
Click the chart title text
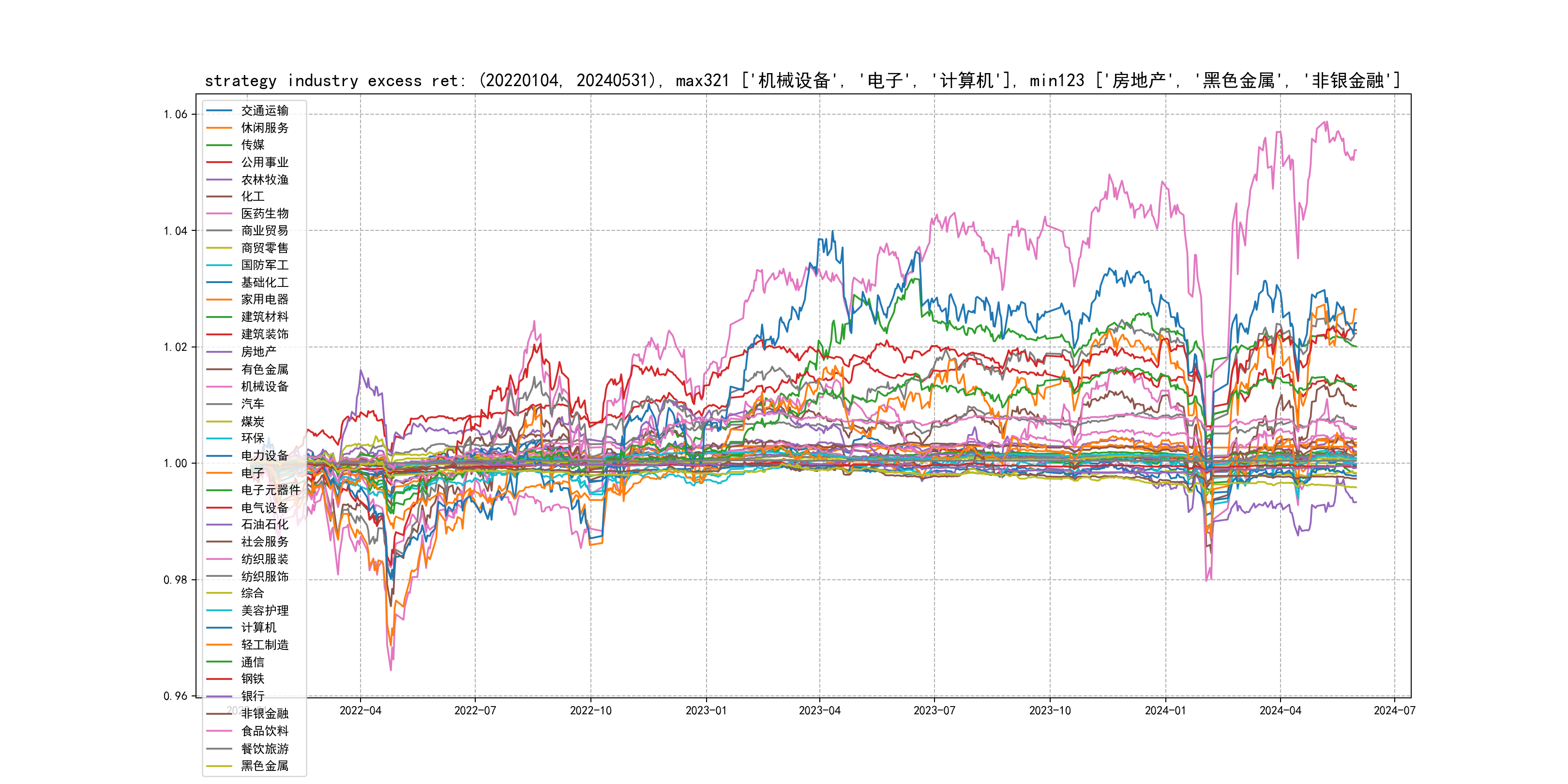point(802,80)
